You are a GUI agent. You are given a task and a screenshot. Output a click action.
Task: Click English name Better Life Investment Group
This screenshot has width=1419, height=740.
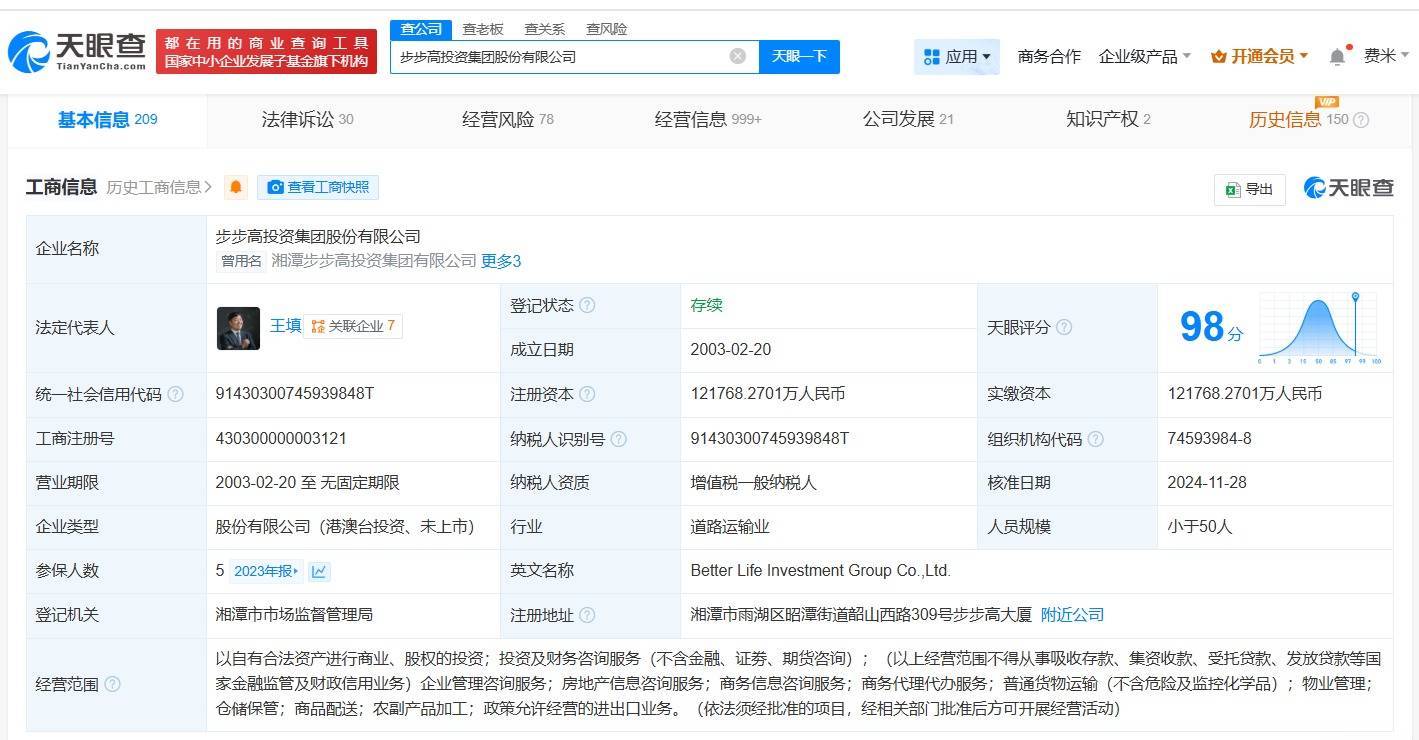pyautogui.click(x=820, y=570)
